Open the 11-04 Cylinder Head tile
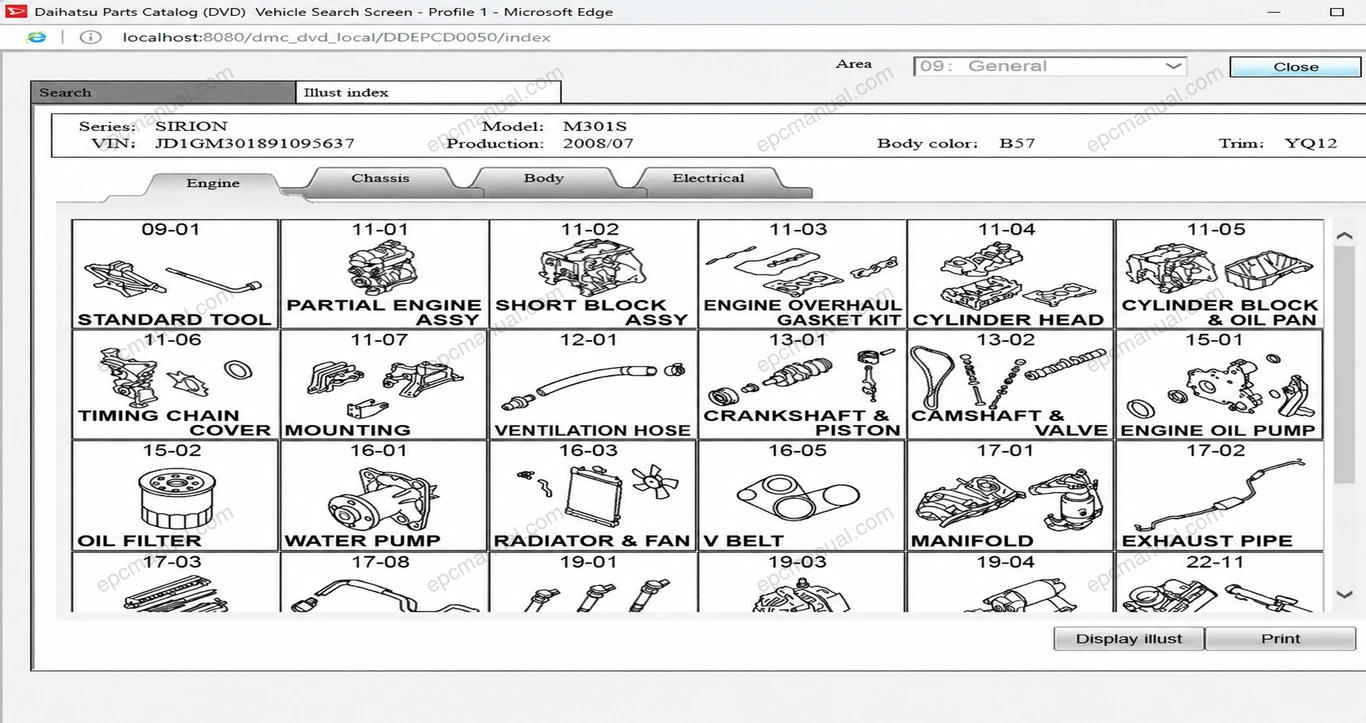Image resolution: width=1366 pixels, height=723 pixels. pyautogui.click(x=1010, y=275)
